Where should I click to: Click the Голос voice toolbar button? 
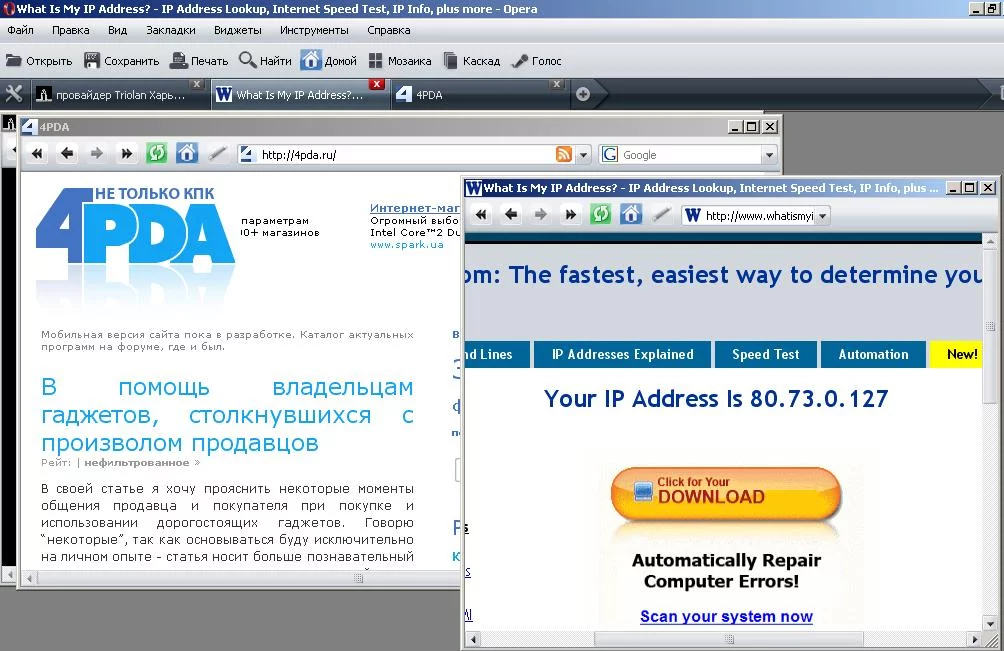click(x=537, y=61)
